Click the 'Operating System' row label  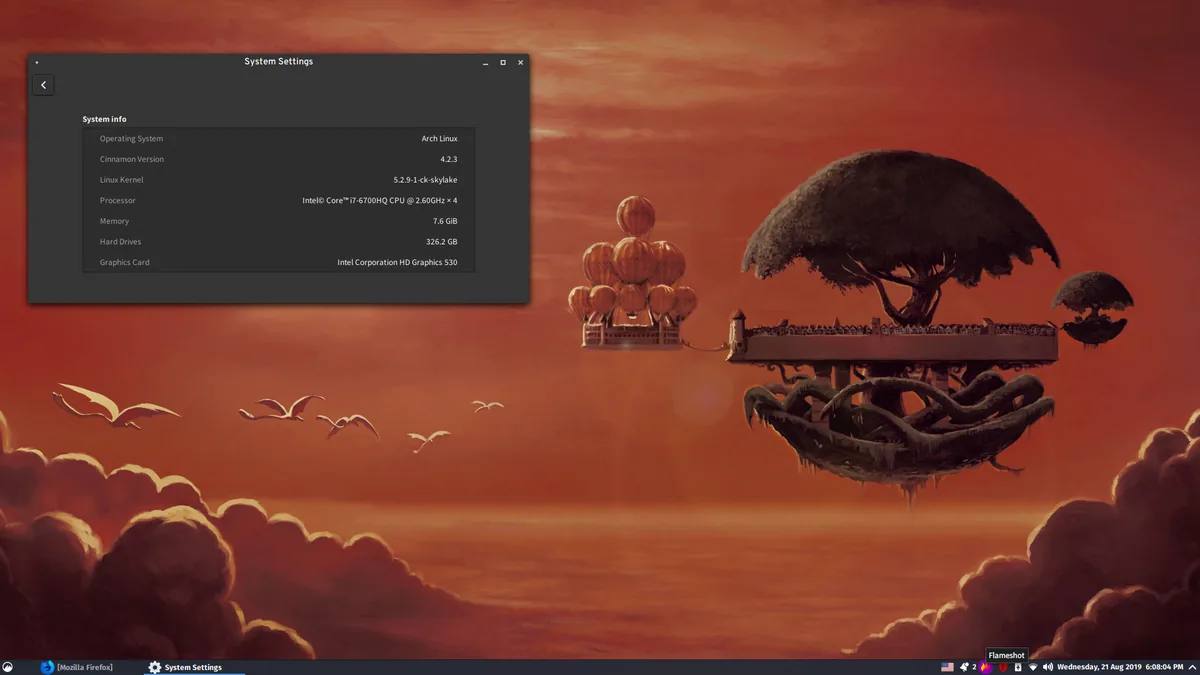(x=131, y=139)
